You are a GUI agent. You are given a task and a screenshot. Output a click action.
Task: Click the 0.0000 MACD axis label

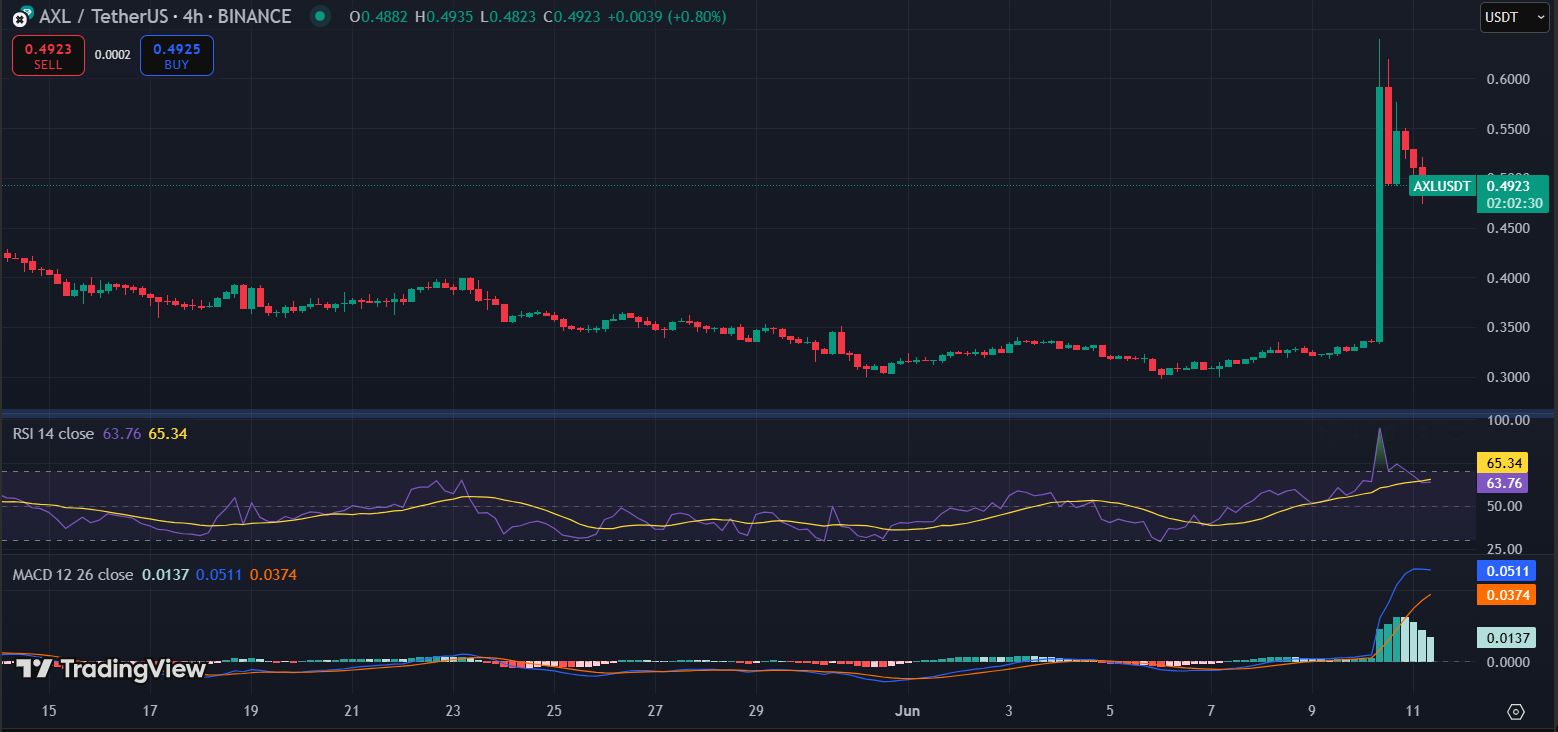pos(1506,662)
